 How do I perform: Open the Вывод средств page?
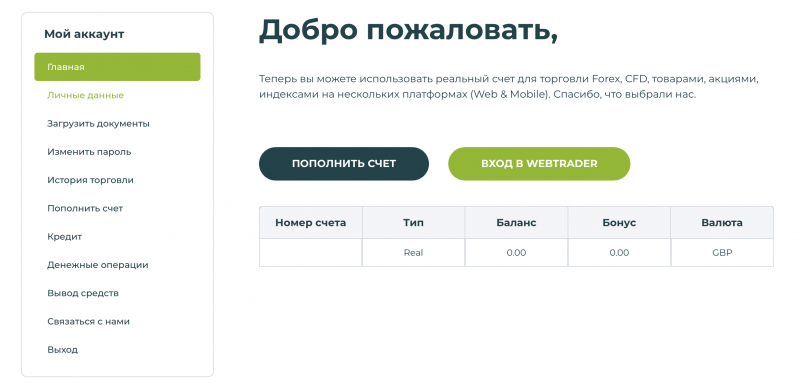[83, 293]
